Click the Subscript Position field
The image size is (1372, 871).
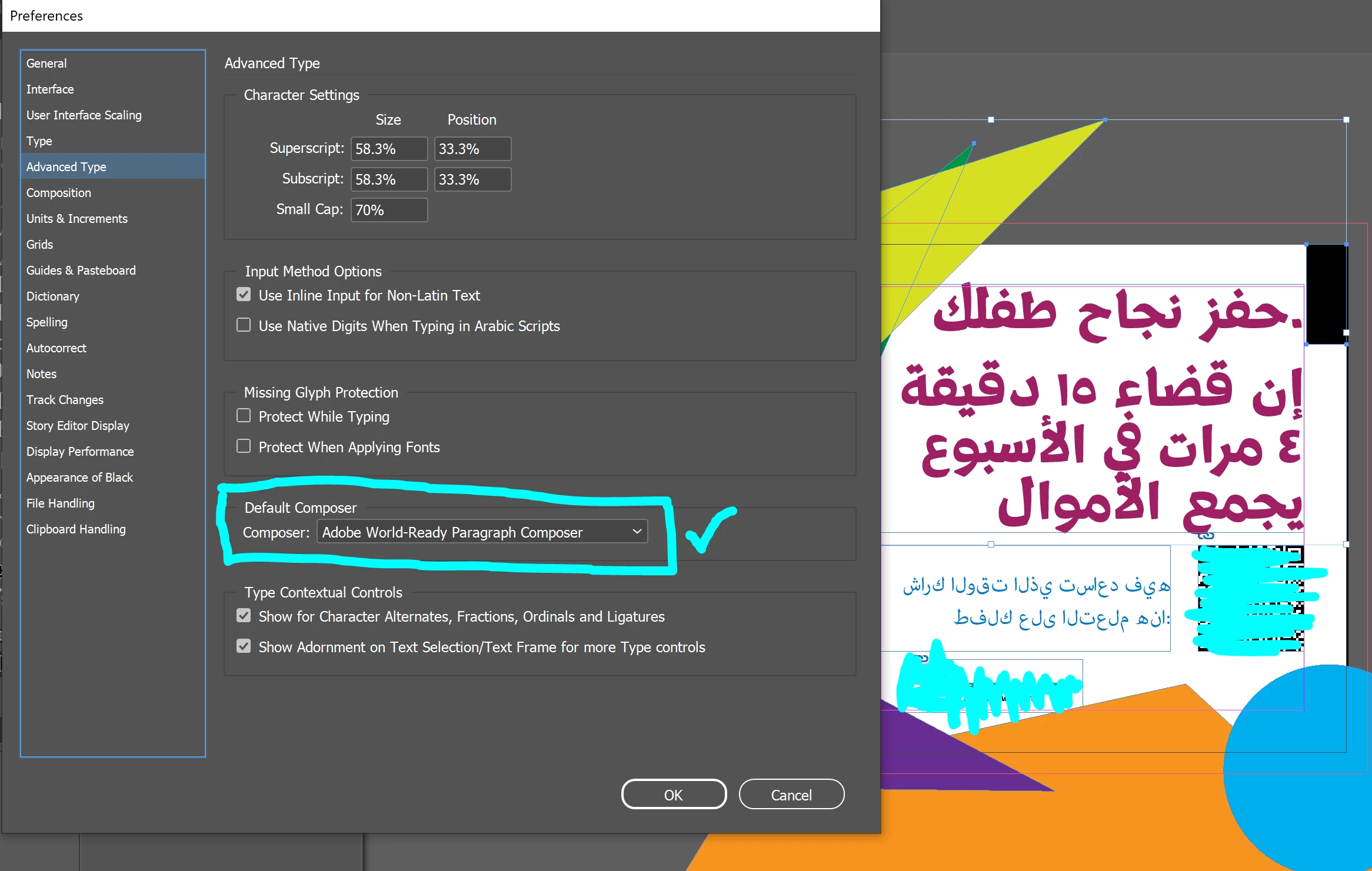point(472,179)
